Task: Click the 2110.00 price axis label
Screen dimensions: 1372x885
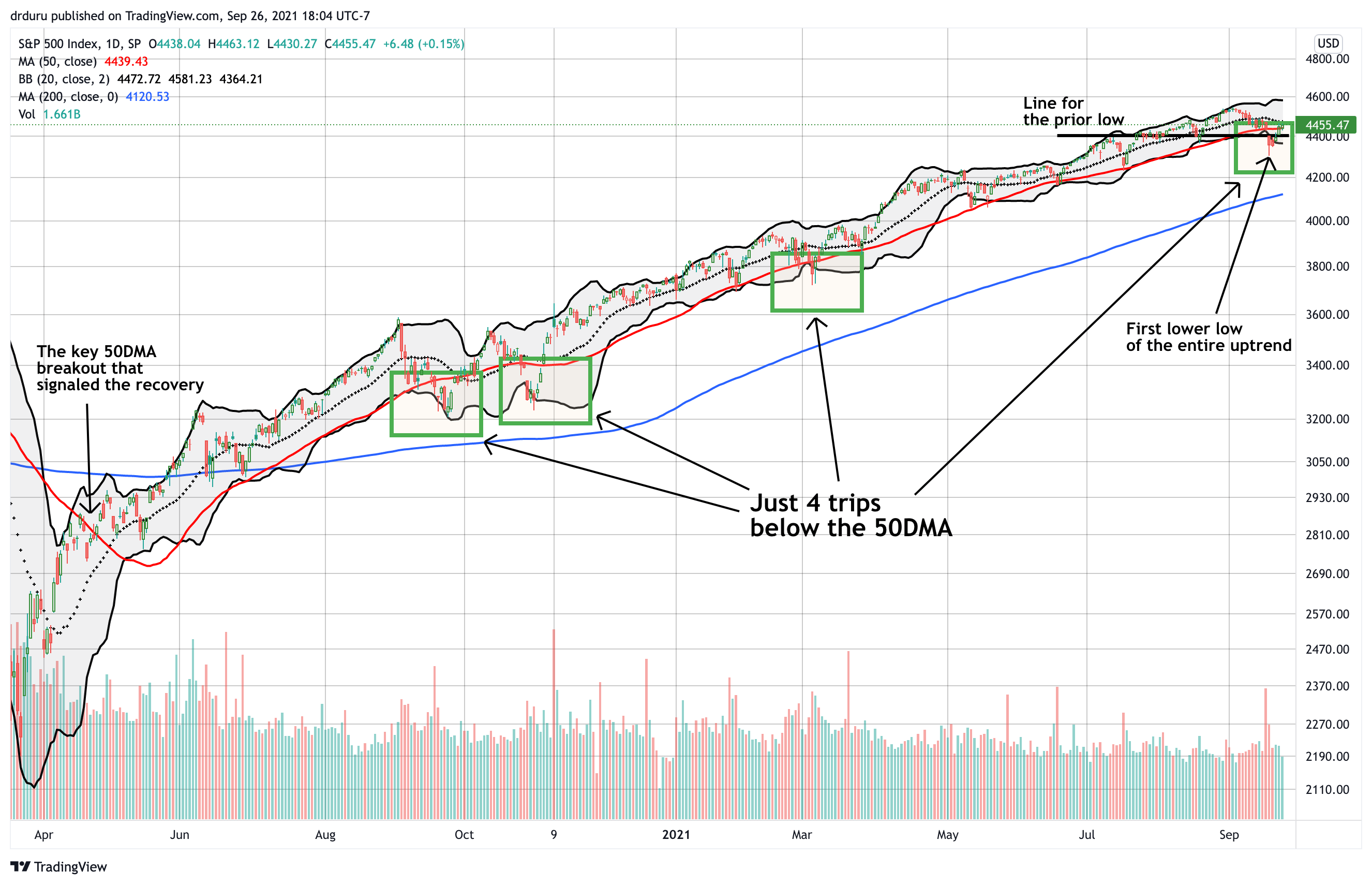Action: [x=1326, y=790]
